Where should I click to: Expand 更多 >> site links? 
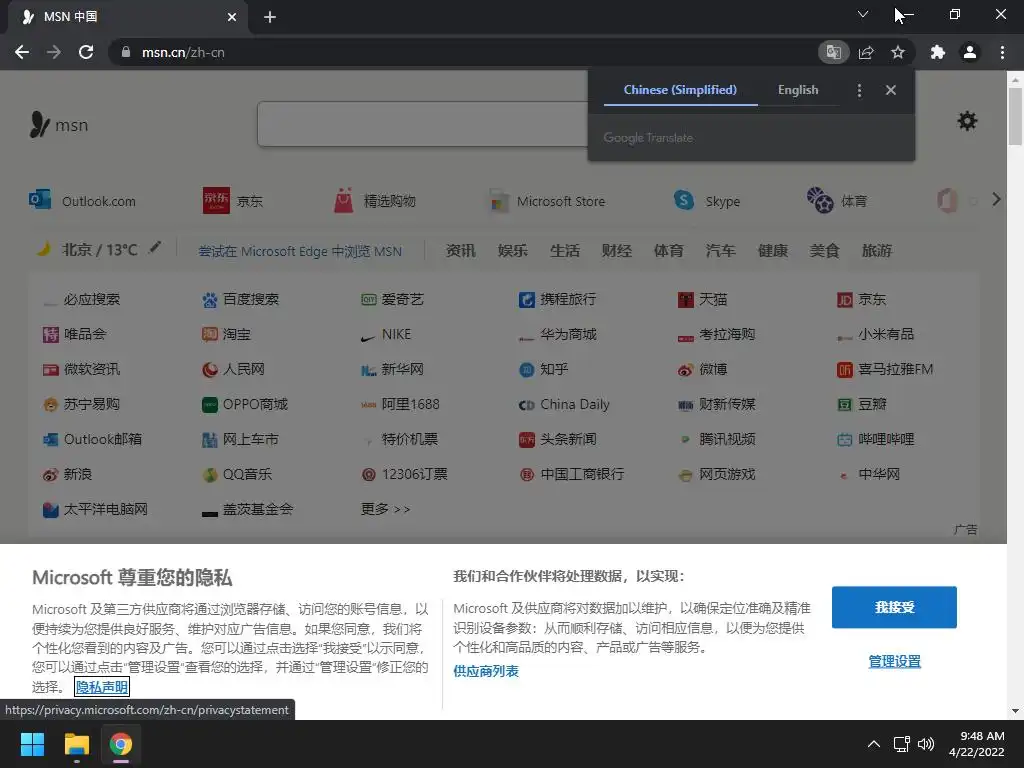coord(385,509)
